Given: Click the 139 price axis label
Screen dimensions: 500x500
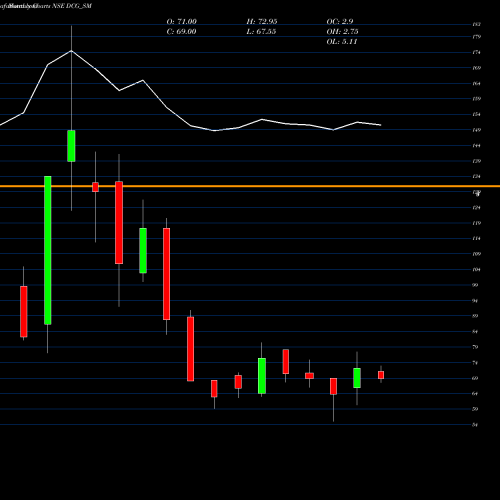Looking at the screenshot, I should (477, 161).
